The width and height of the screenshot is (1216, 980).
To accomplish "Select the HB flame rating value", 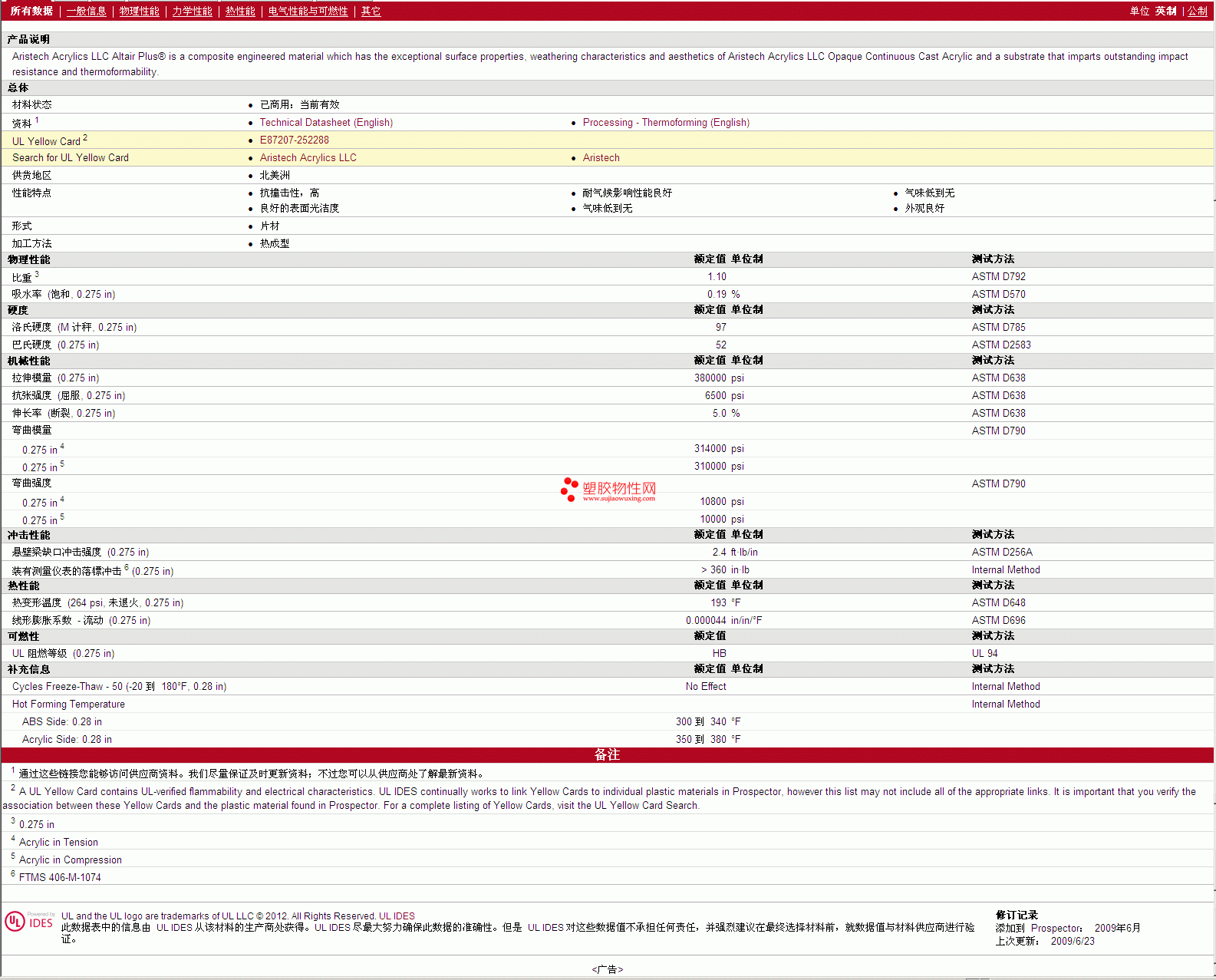I will 719,653.
